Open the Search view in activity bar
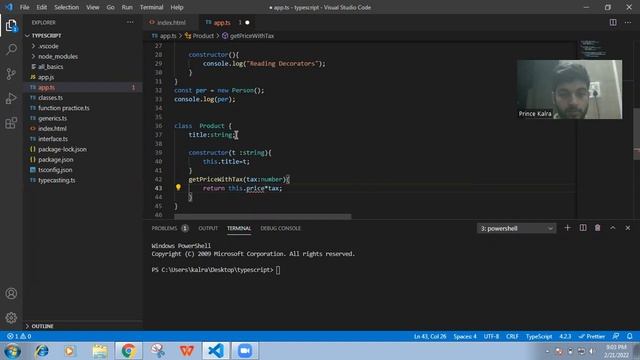 coord(11,49)
